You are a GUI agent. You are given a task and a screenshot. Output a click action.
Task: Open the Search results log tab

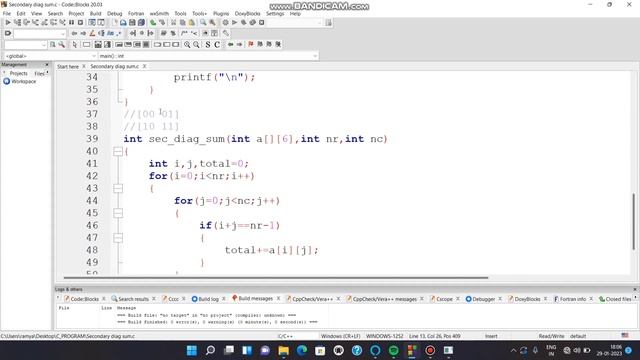[133, 299]
